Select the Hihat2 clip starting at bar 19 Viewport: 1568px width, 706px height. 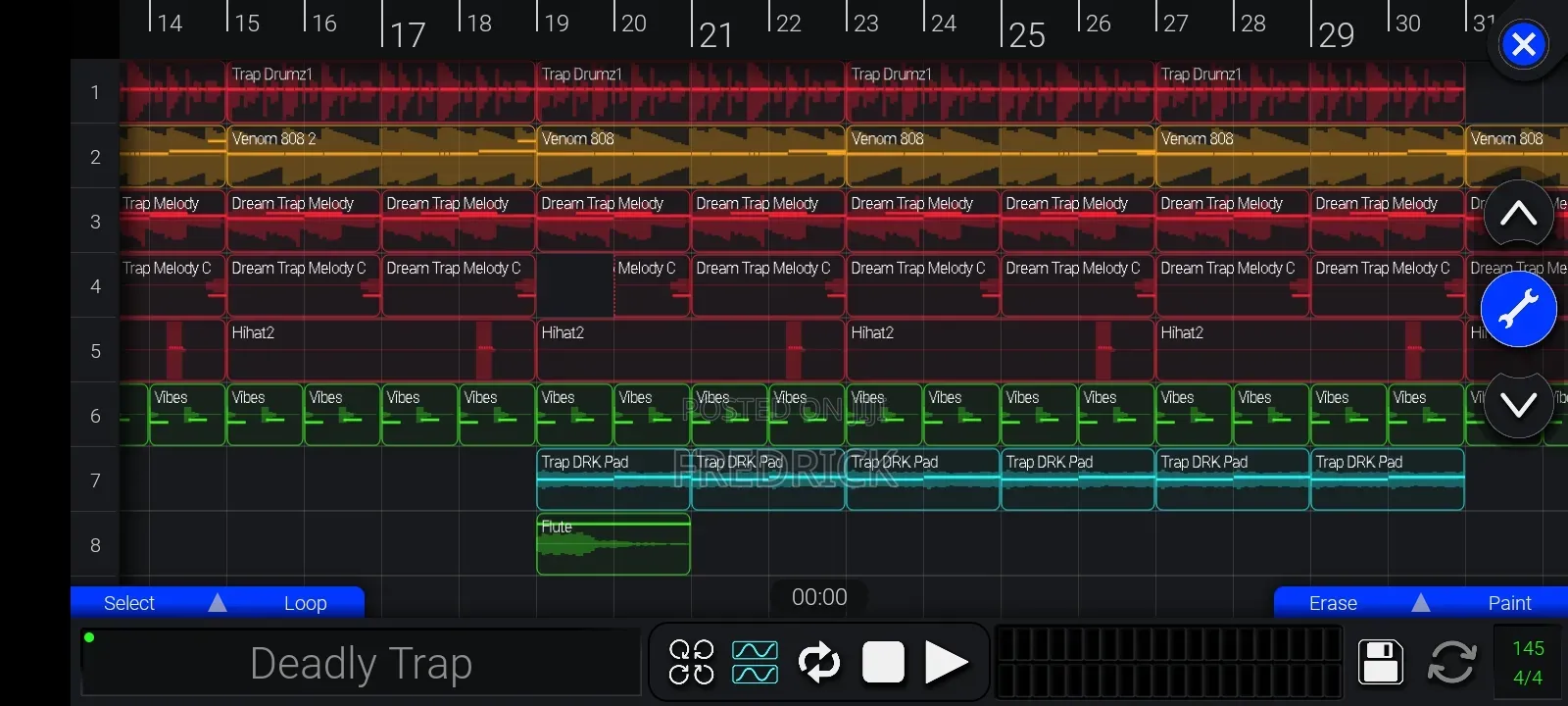[691, 350]
